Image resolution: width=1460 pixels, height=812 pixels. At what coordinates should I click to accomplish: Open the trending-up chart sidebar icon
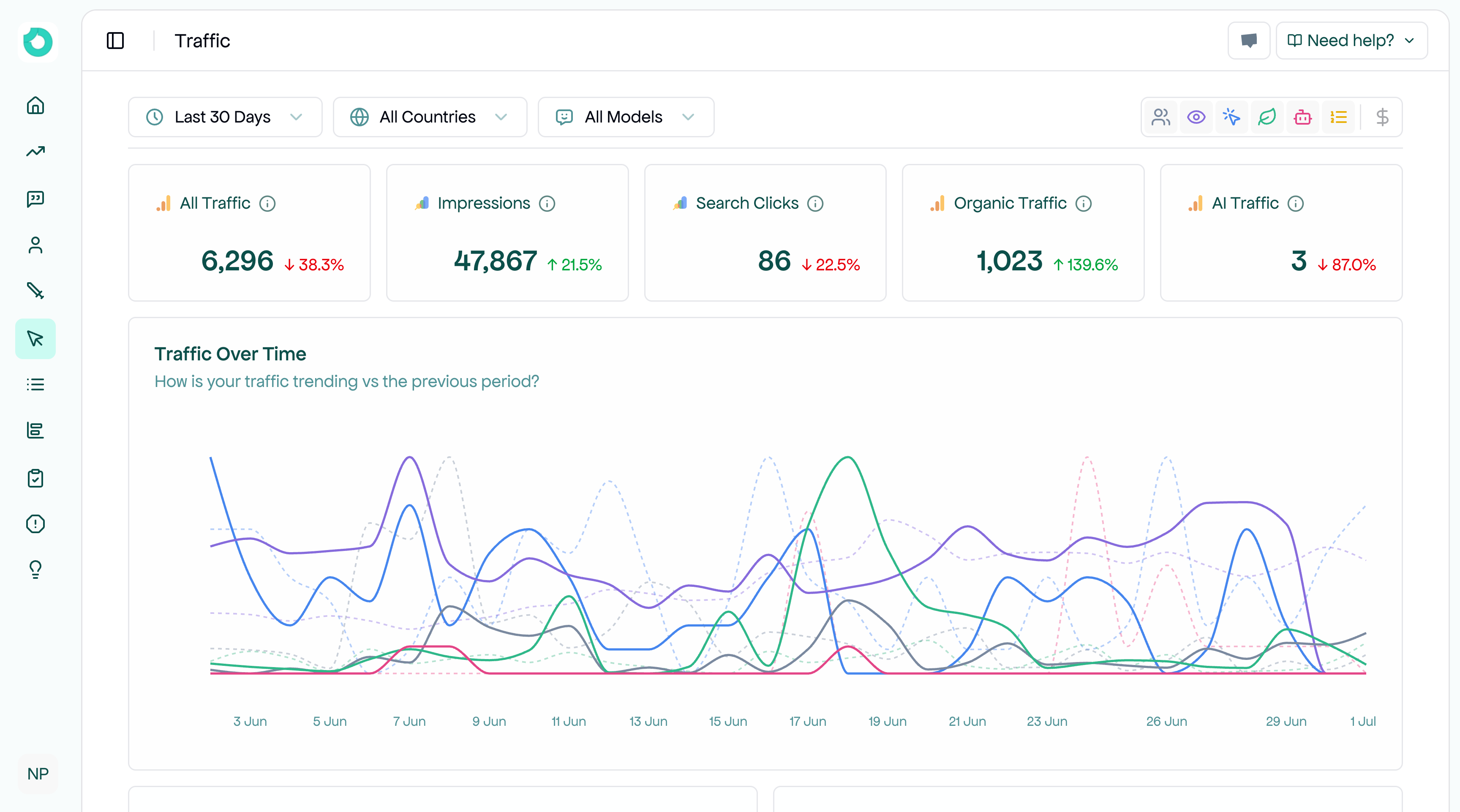click(x=35, y=152)
